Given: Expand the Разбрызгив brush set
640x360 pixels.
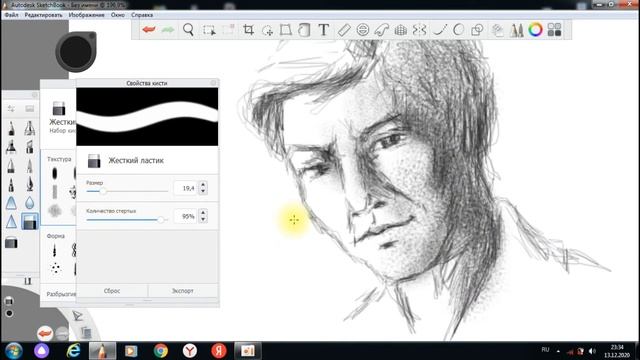Looking at the screenshot, I should pos(61,294).
